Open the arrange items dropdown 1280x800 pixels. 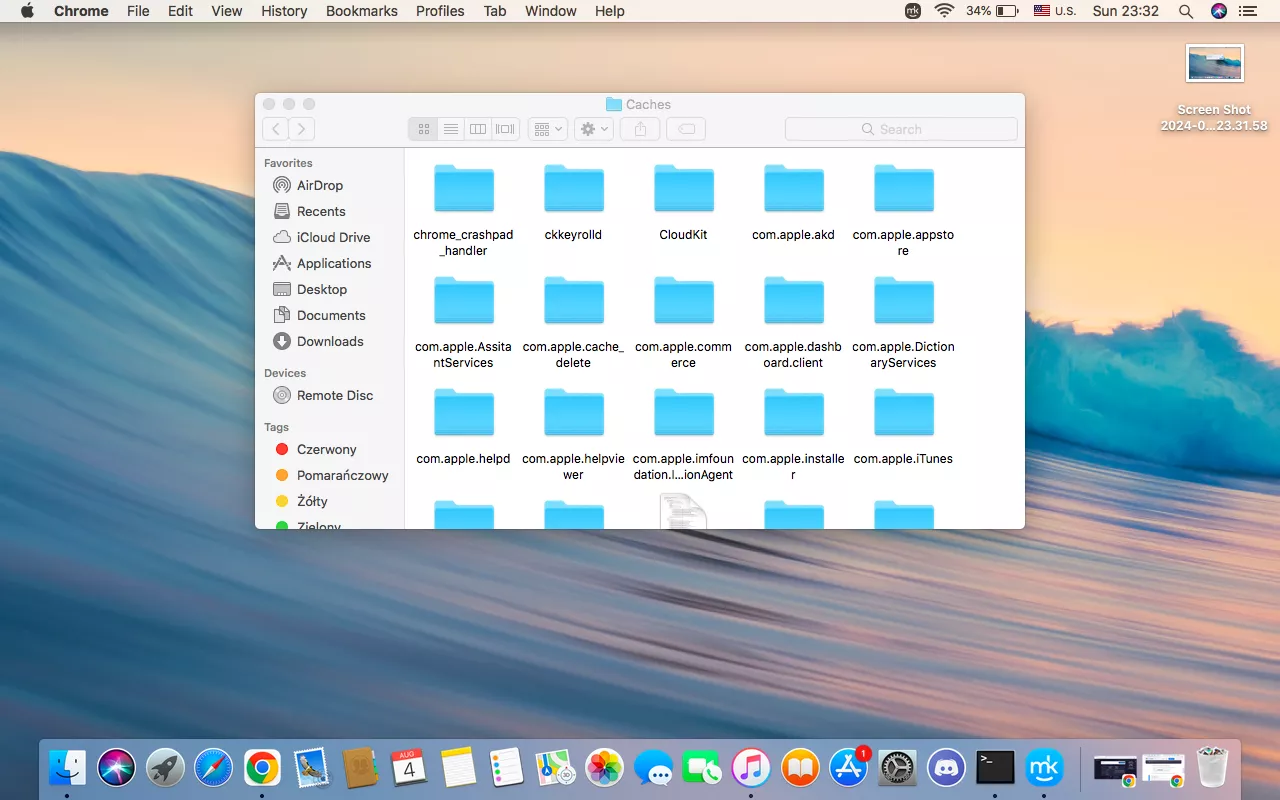(x=547, y=129)
